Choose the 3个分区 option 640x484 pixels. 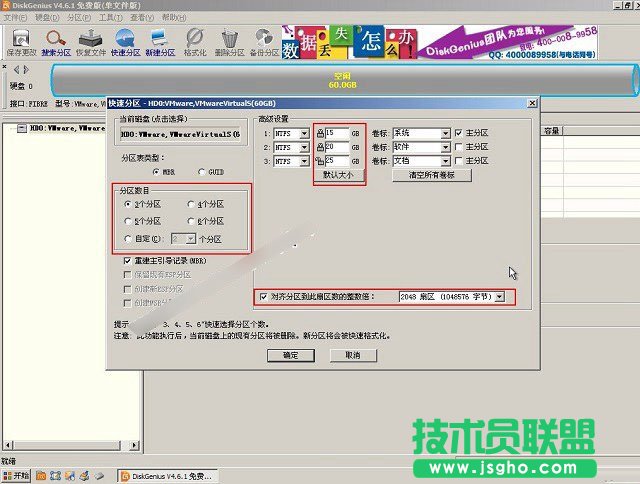click(x=128, y=204)
